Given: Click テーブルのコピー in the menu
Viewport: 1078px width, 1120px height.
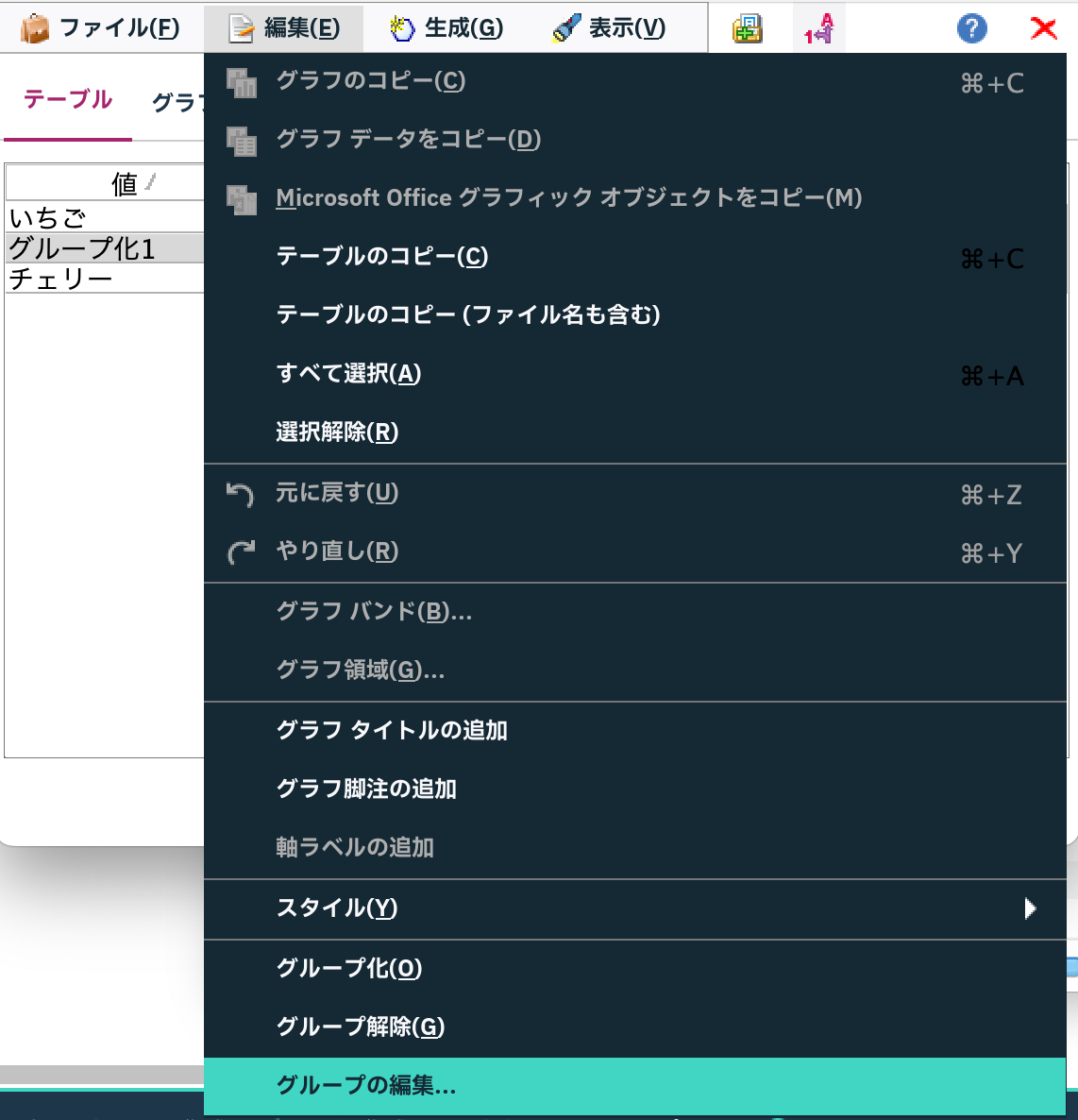Looking at the screenshot, I should 381,256.
